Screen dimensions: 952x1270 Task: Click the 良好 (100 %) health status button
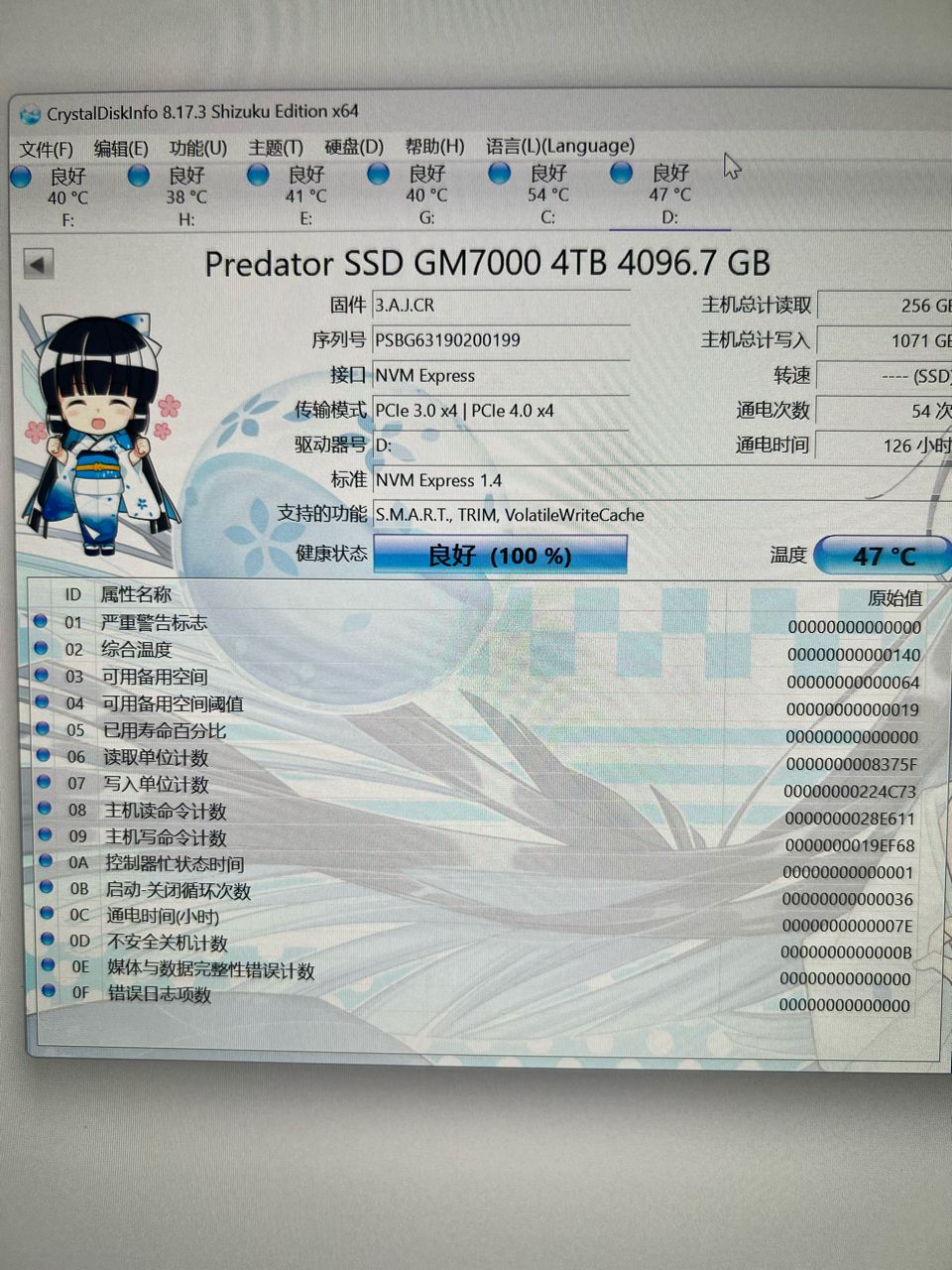click(500, 555)
